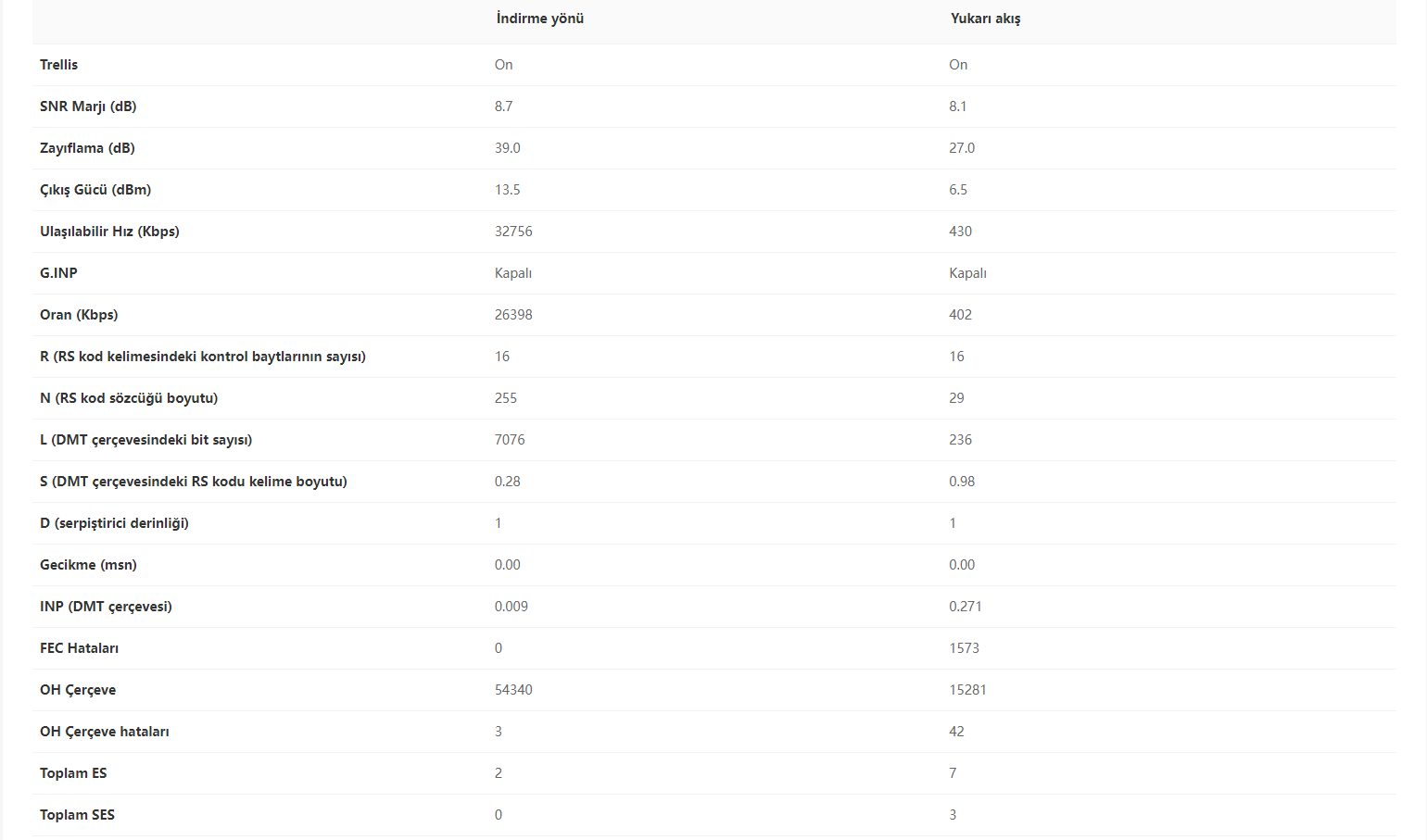Click the Çıkış Gücü (dBm) label
Screen dimensions: 1427x840
[95, 190]
